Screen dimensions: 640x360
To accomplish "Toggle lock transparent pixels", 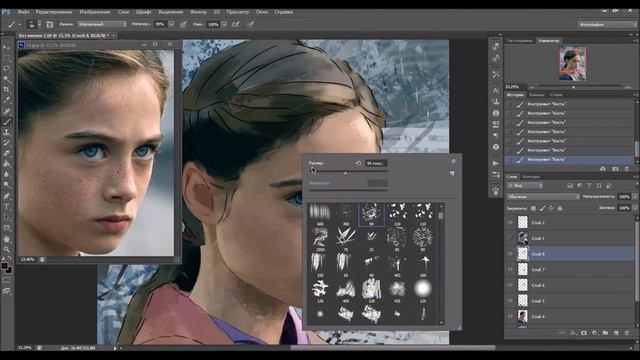I will click(x=533, y=208).
